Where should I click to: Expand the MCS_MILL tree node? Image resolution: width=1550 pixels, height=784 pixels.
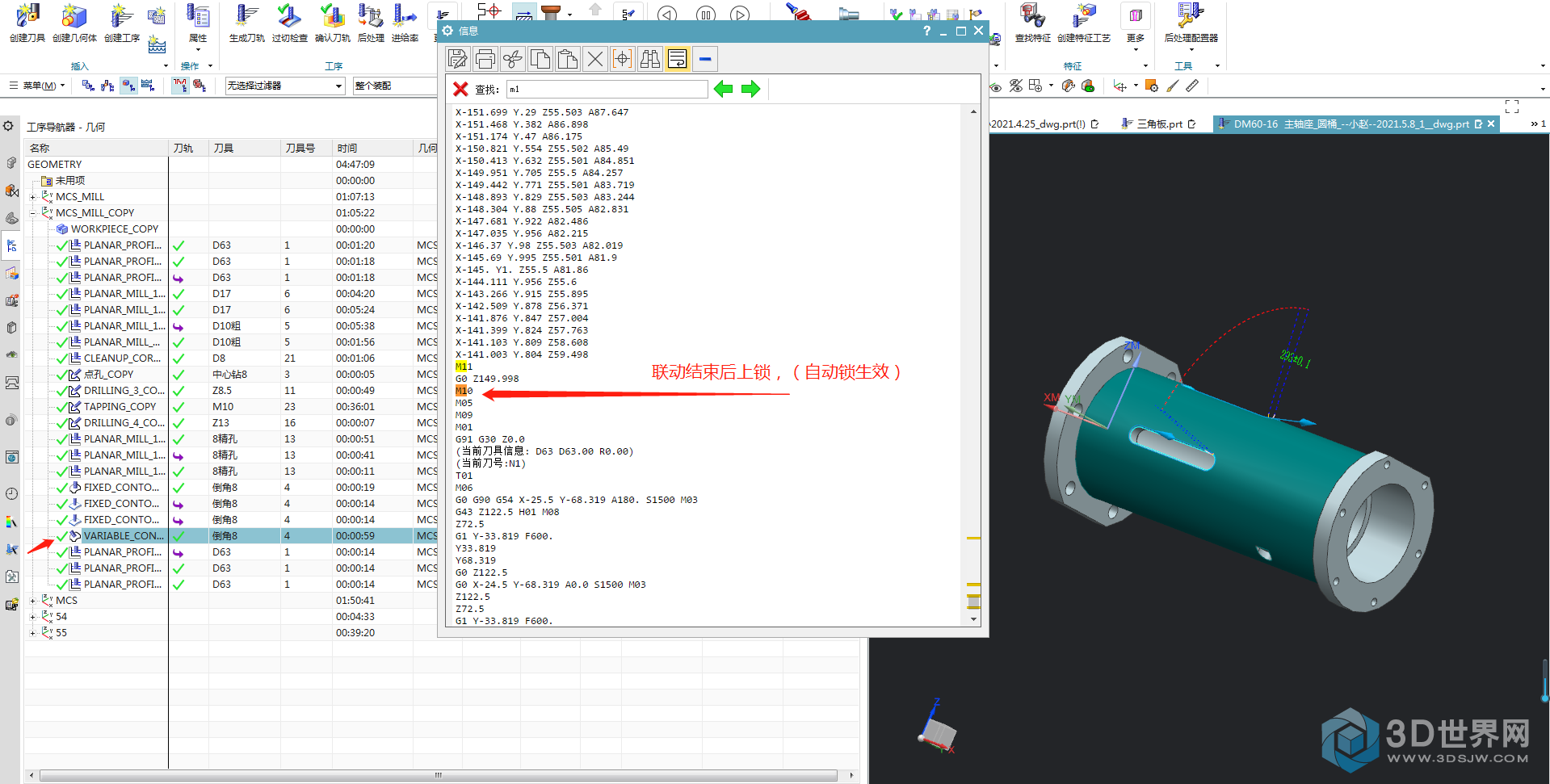click(33, 197)
